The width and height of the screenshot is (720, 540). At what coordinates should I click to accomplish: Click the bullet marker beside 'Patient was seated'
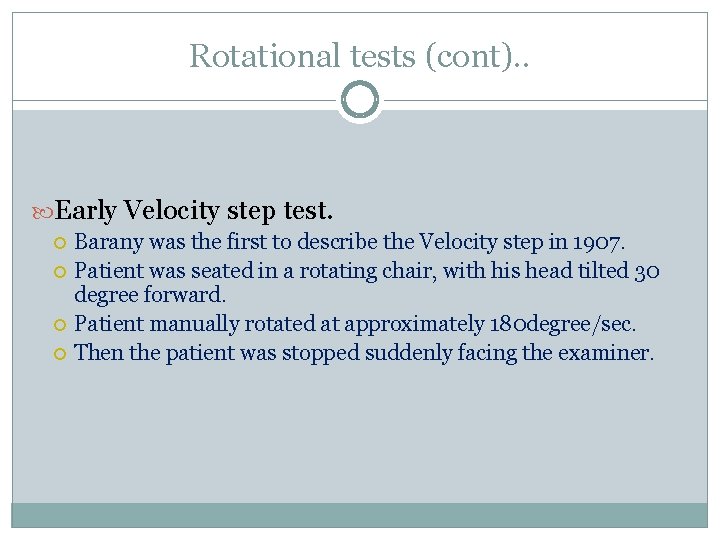pyautogui.click(x=62, y=271)
